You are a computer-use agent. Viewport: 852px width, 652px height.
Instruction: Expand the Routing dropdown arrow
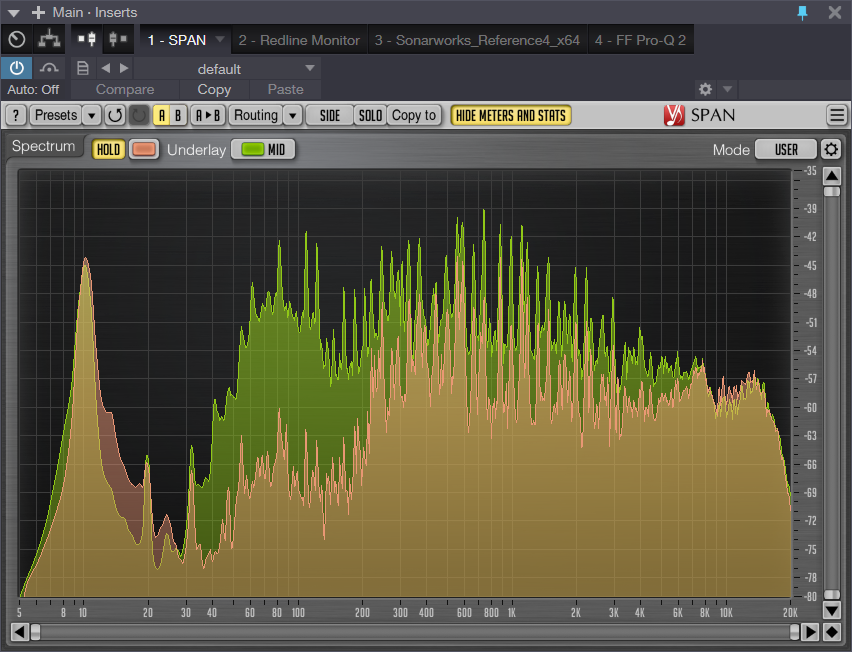(292, 115)
